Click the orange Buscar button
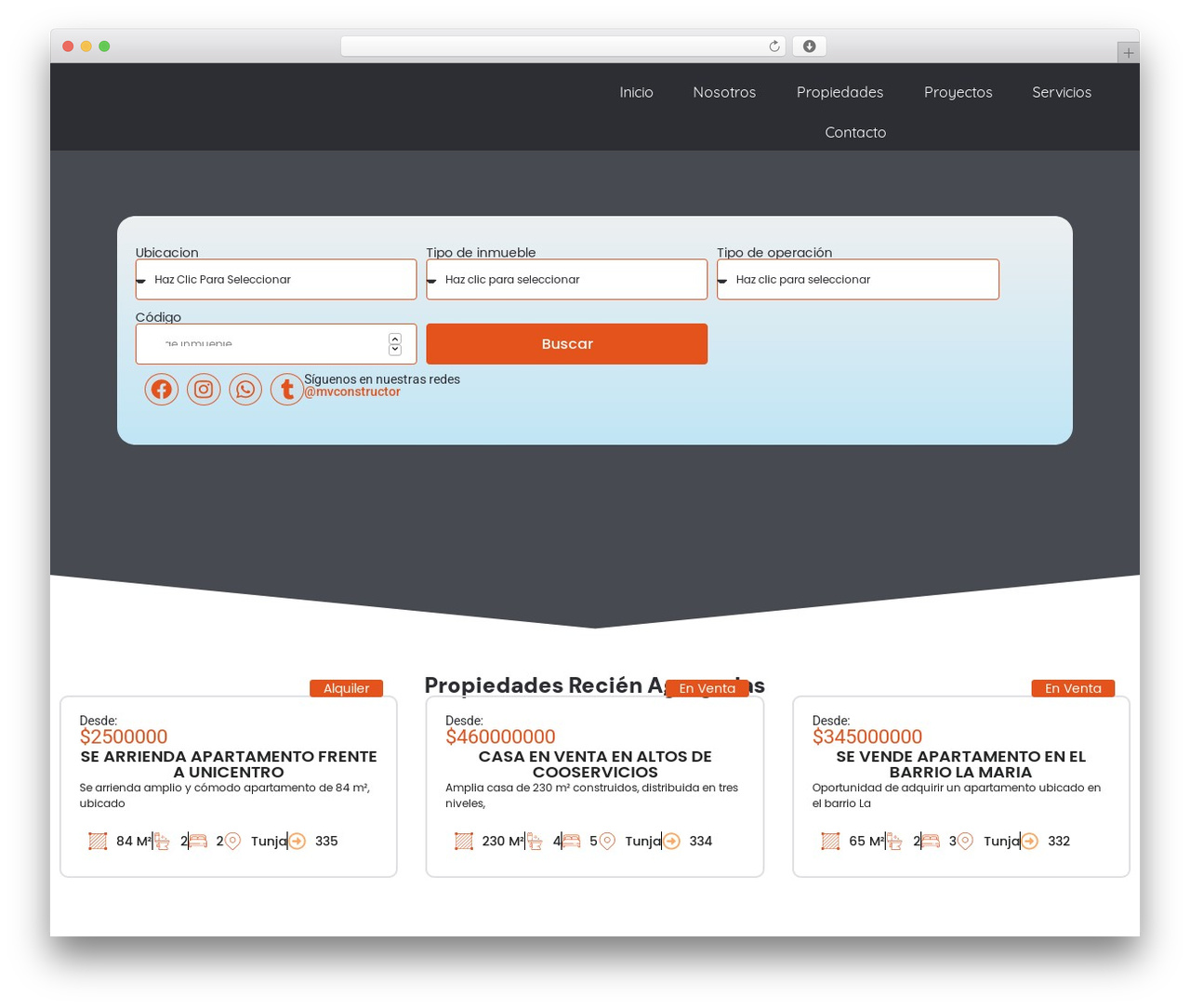 (566, 344)
